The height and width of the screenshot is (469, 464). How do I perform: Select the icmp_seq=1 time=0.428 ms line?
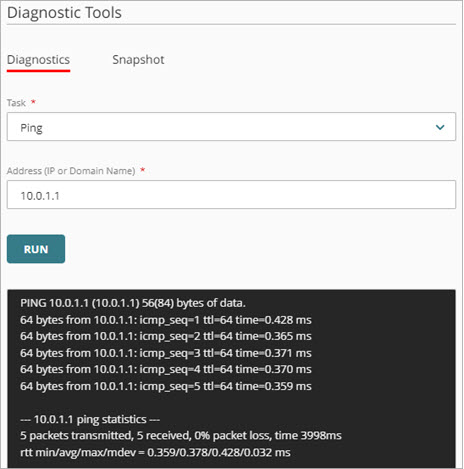click(x=166, y=320)
